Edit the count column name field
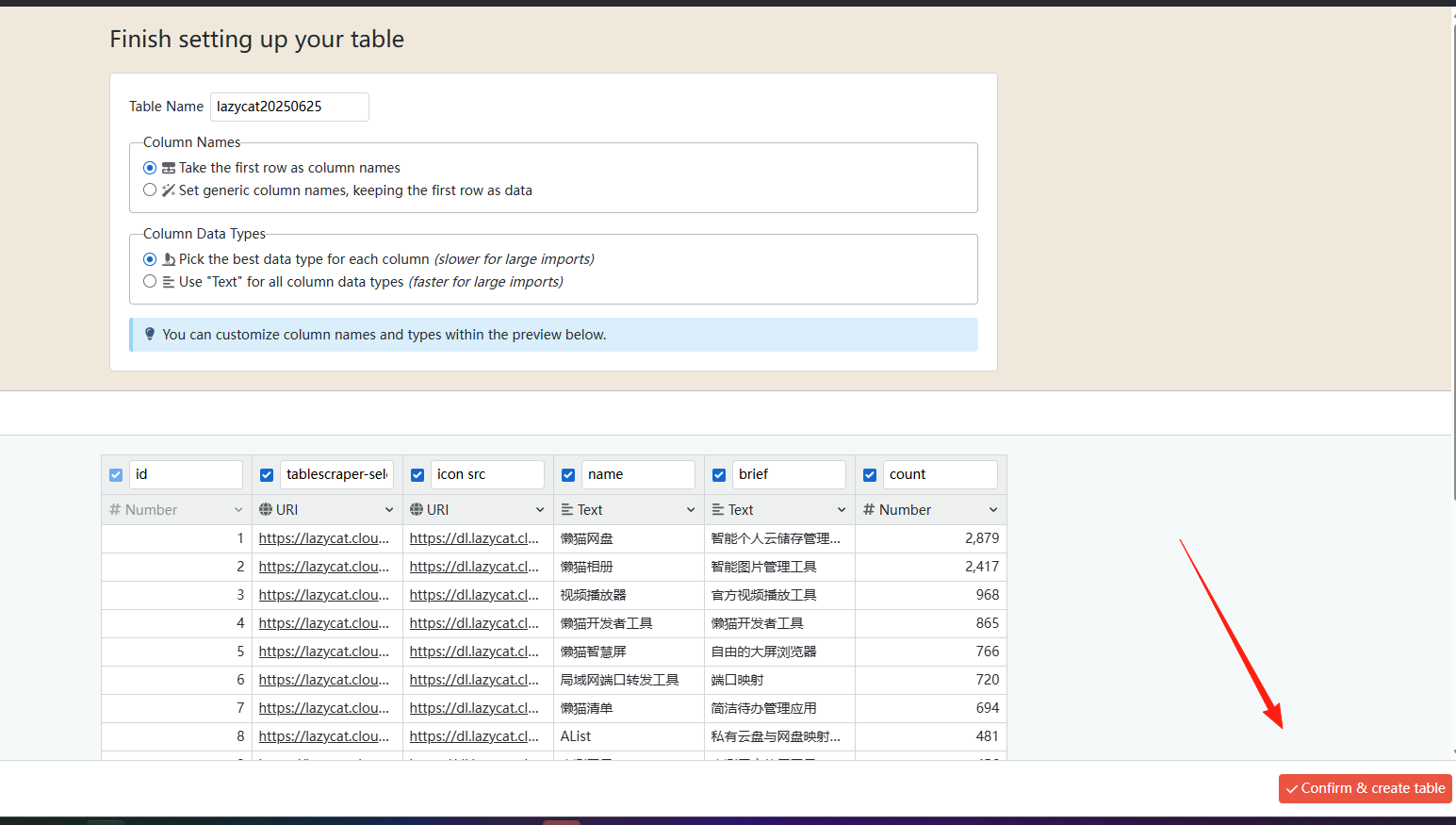 [940, 474]
